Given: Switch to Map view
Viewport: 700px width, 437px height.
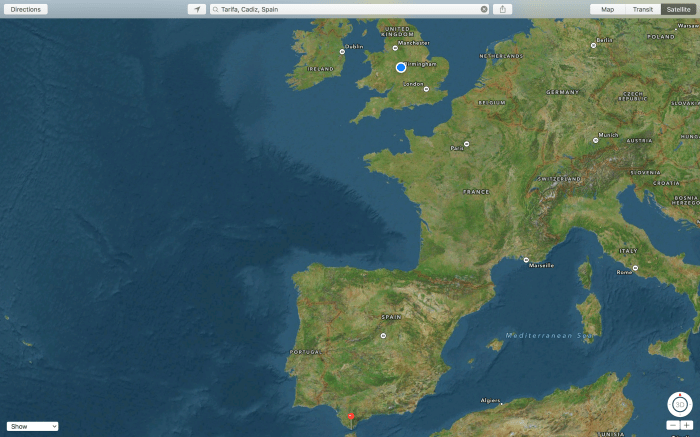Looking at the screenshot, I should (607, 9).
